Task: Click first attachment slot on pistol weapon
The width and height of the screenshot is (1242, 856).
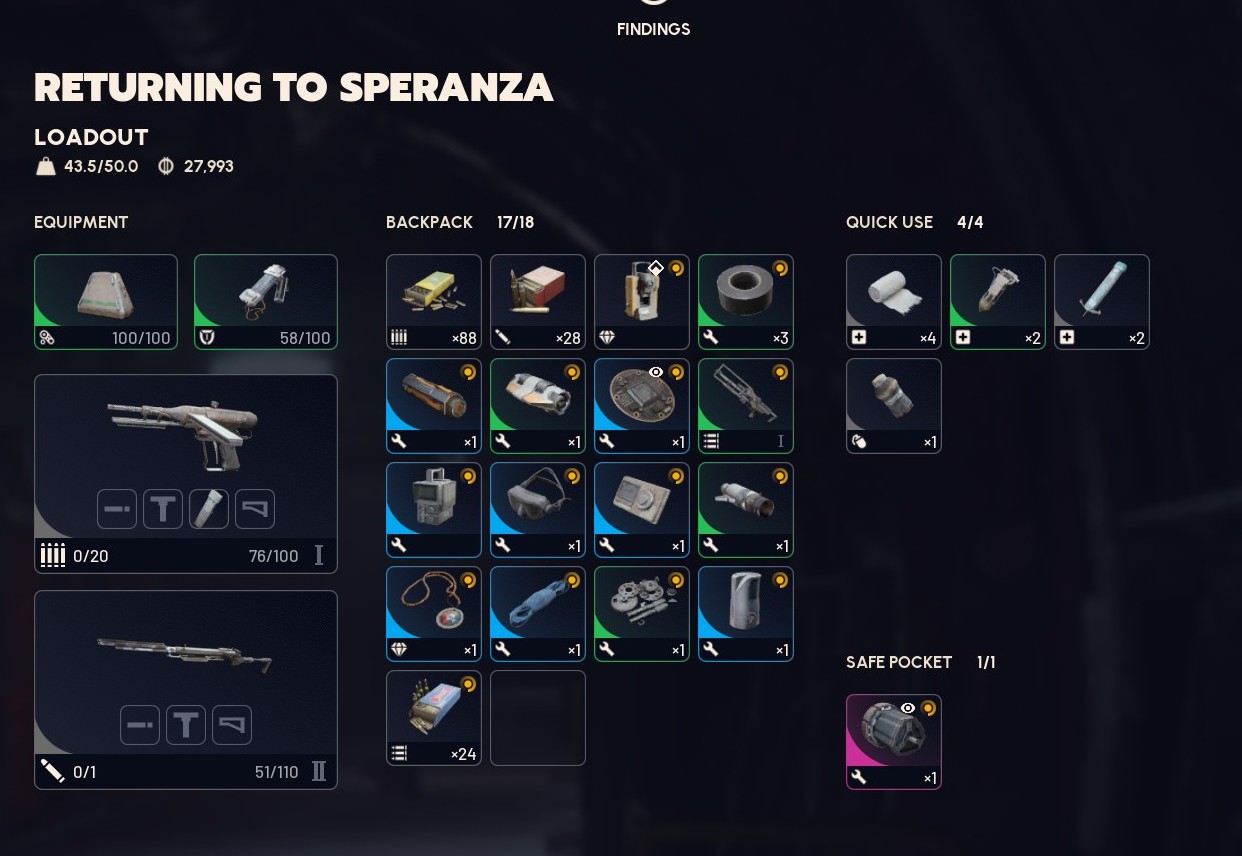Action: click(x=117, y=509)
